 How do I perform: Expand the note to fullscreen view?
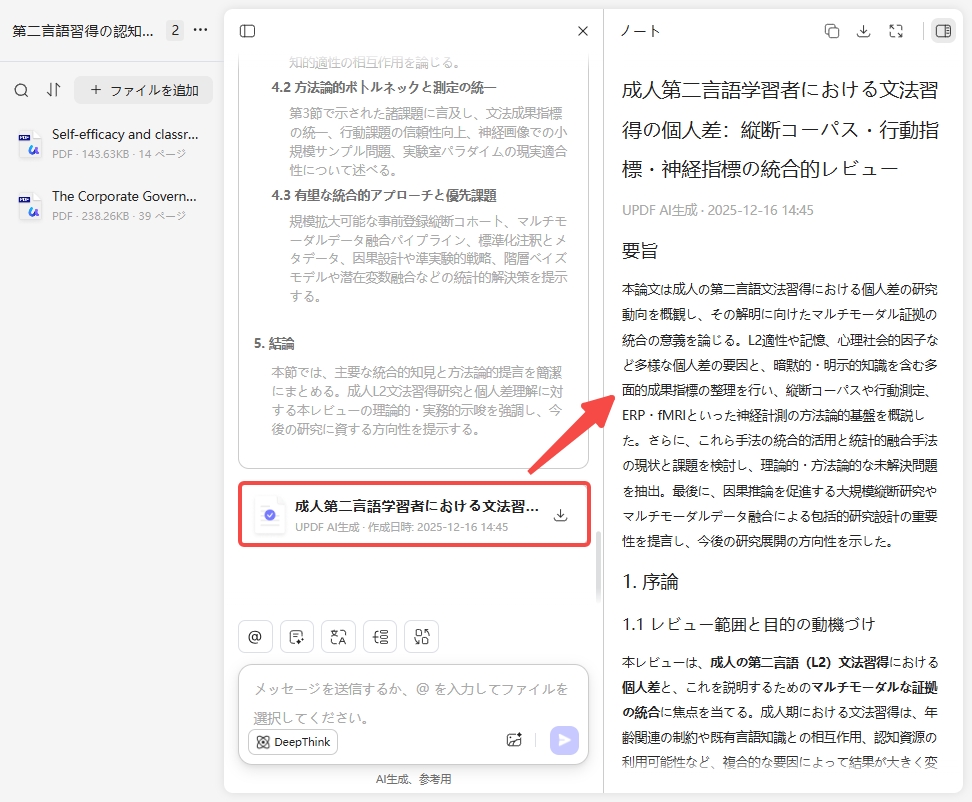pos(897,31)
